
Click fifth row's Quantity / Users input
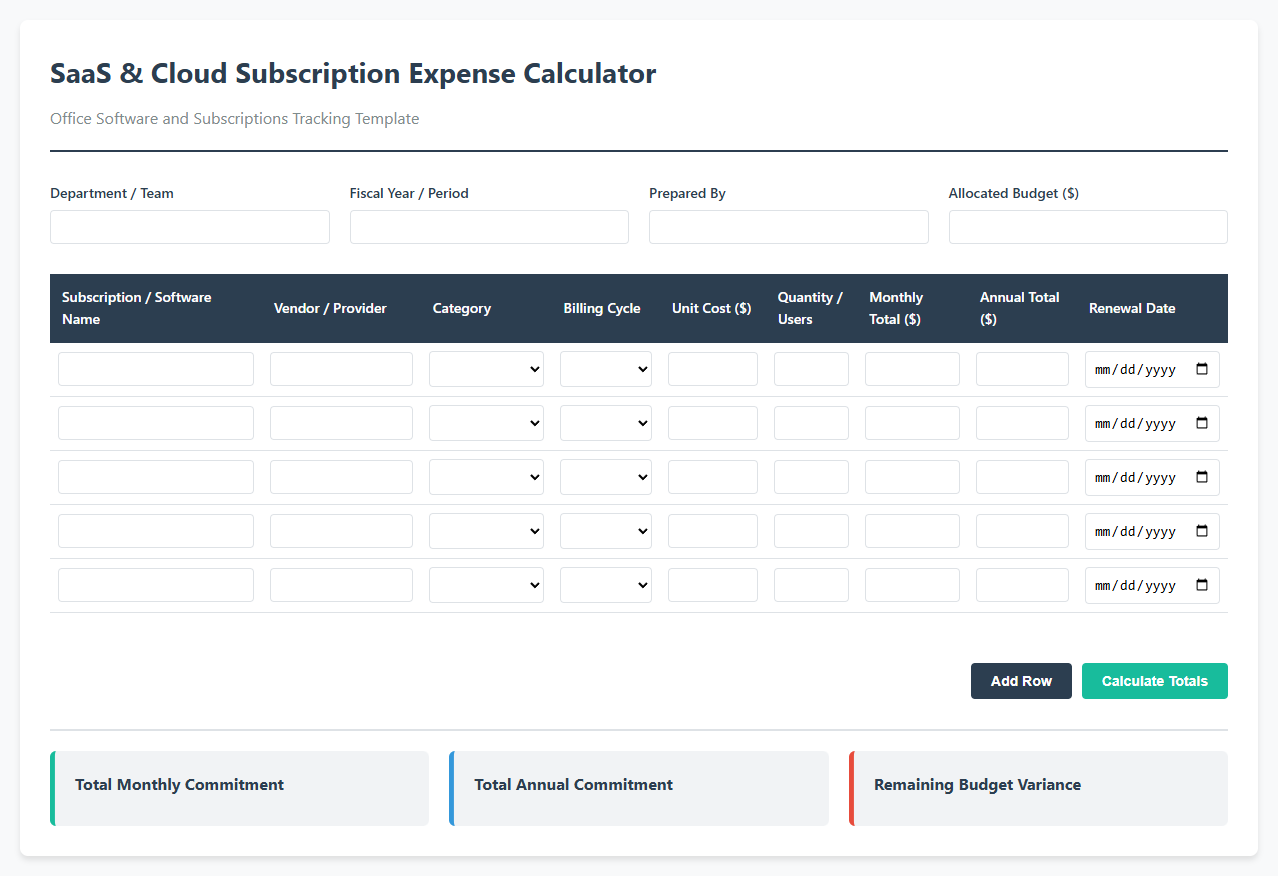811,585
